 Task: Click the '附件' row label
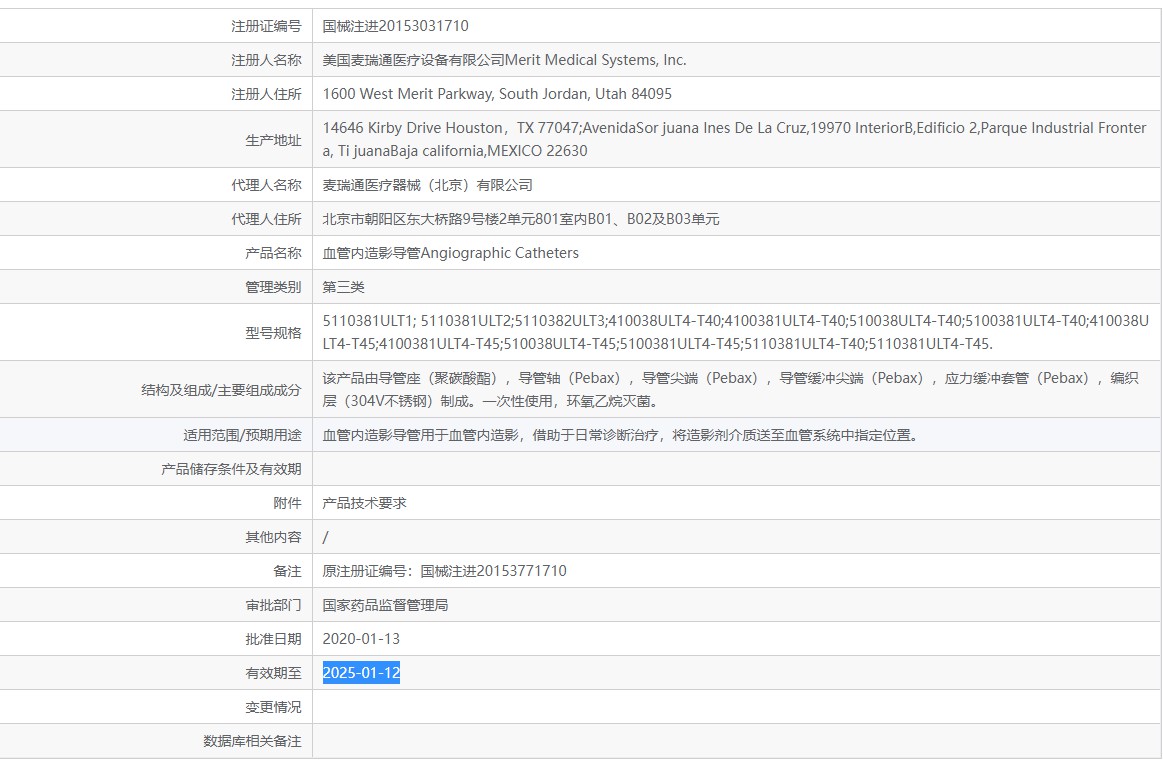point(287,504)
